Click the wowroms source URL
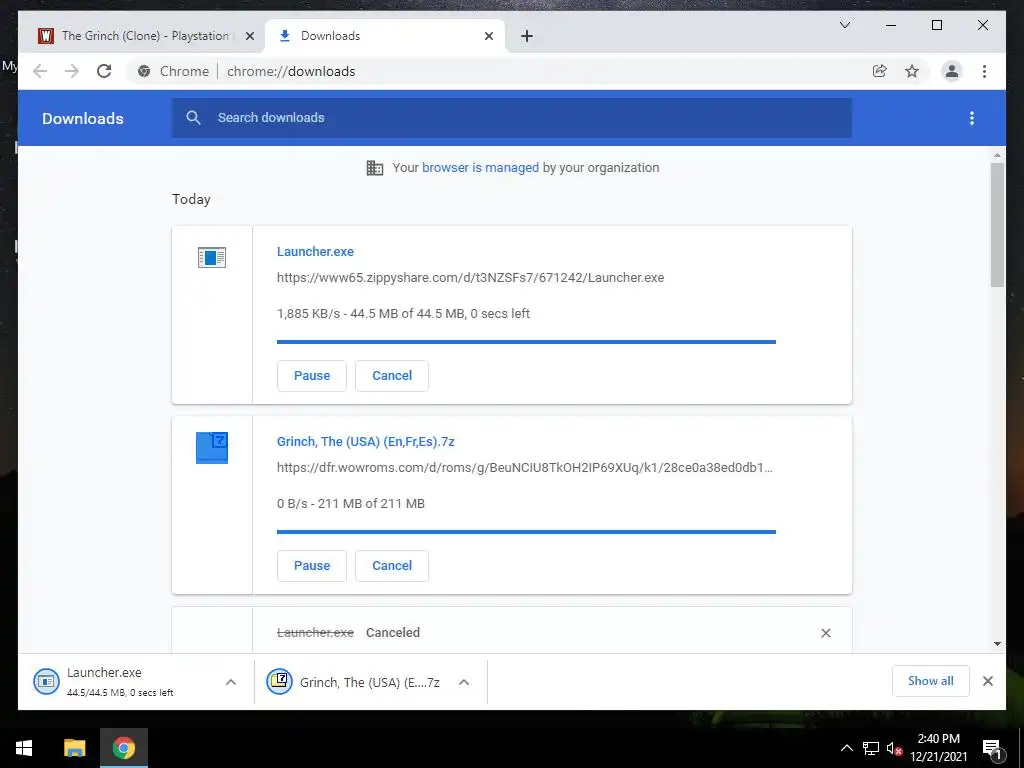 click(x=524, y=468)
